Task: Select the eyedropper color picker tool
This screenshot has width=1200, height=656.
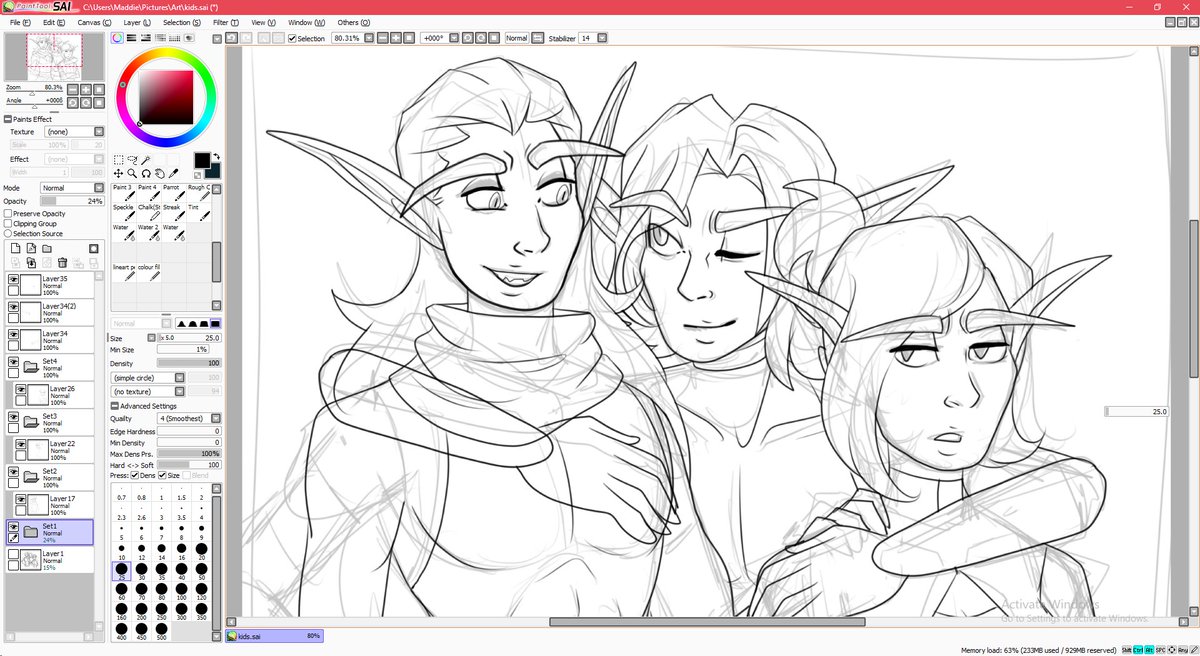Action: [174, 173]
